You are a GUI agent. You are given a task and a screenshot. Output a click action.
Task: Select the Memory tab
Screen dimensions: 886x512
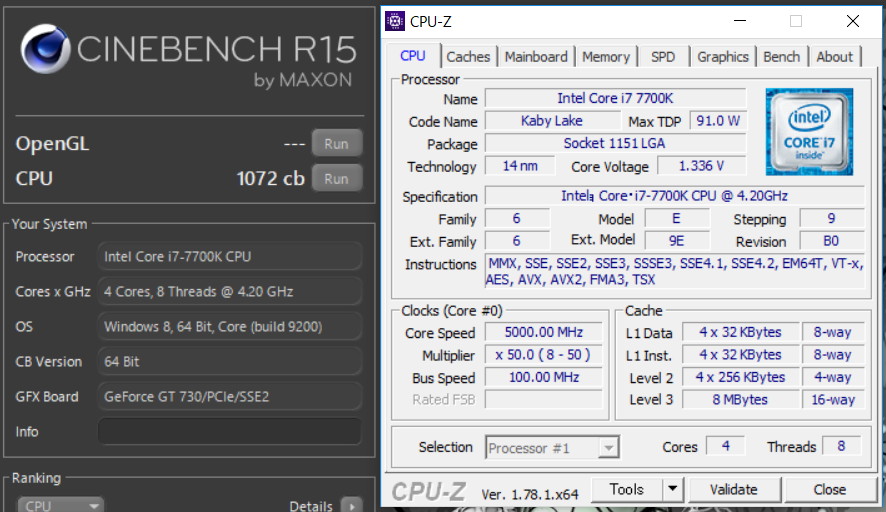[x=606, y=57]
